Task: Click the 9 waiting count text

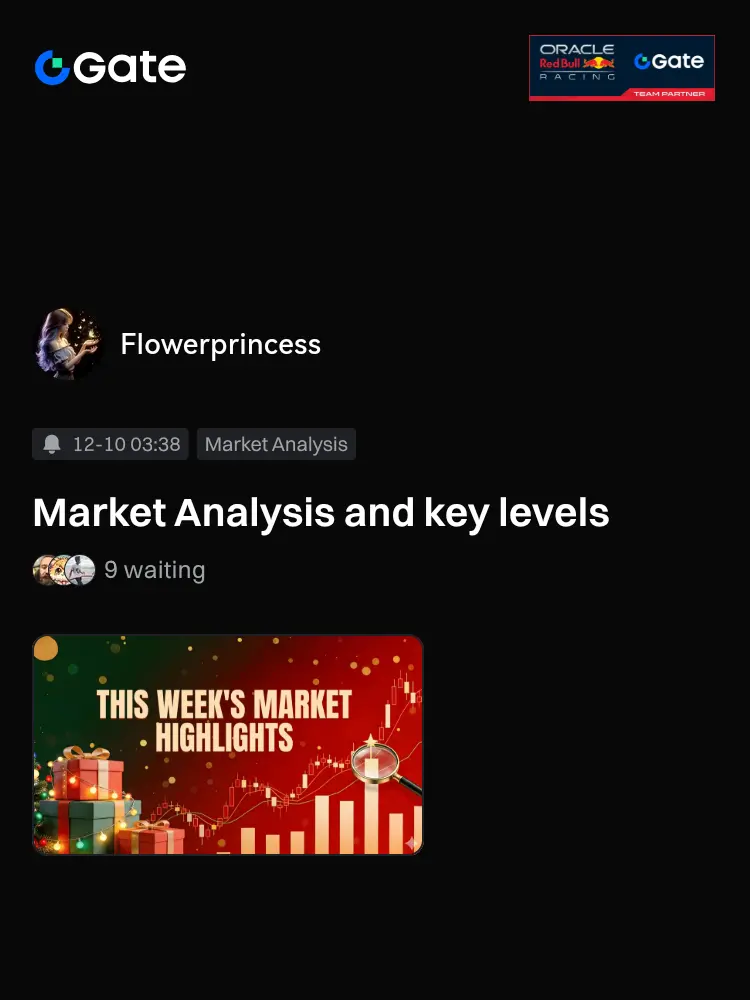Action: (154, 570)
